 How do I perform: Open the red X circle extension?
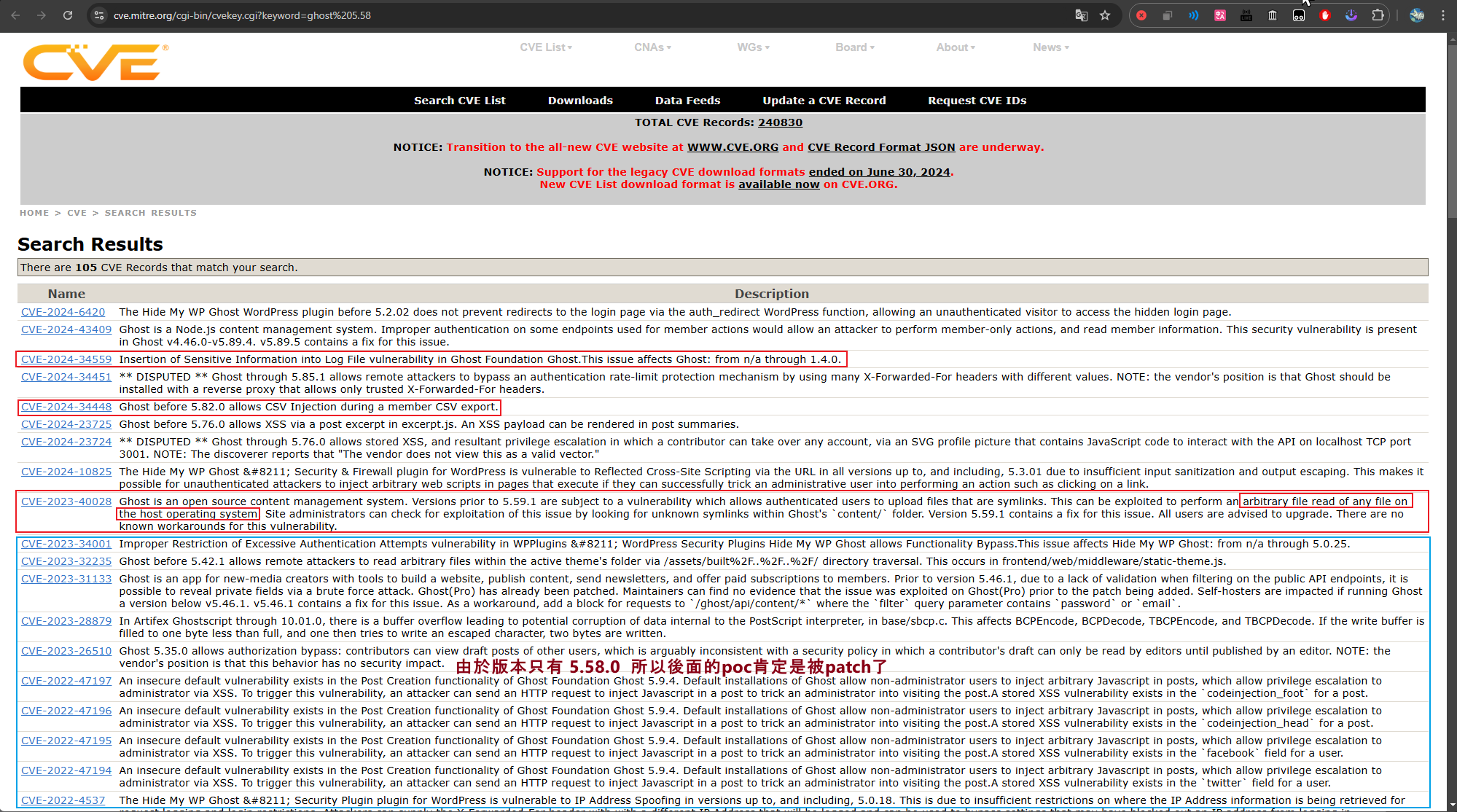(1141, 15)
